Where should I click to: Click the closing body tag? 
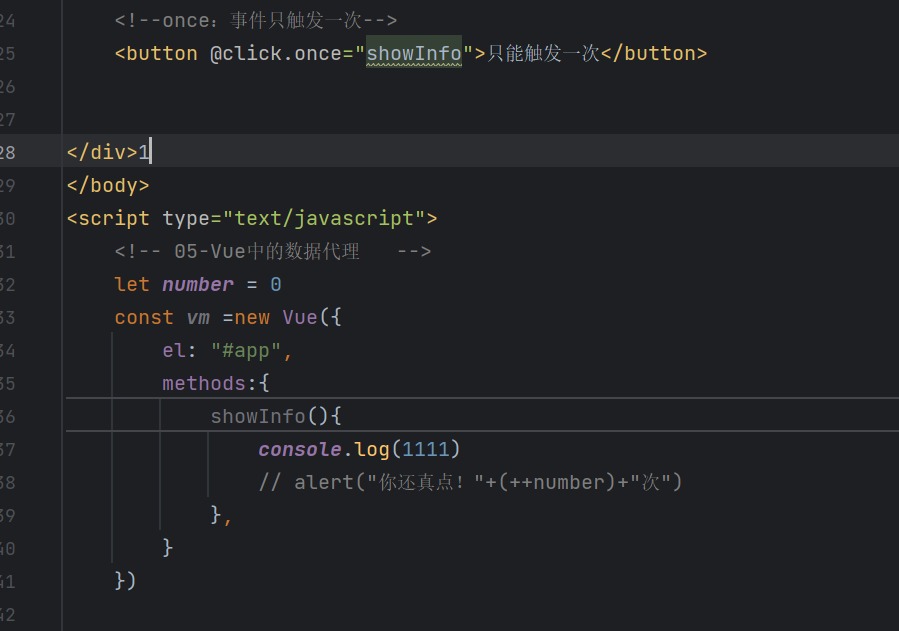tap(108, 185)
